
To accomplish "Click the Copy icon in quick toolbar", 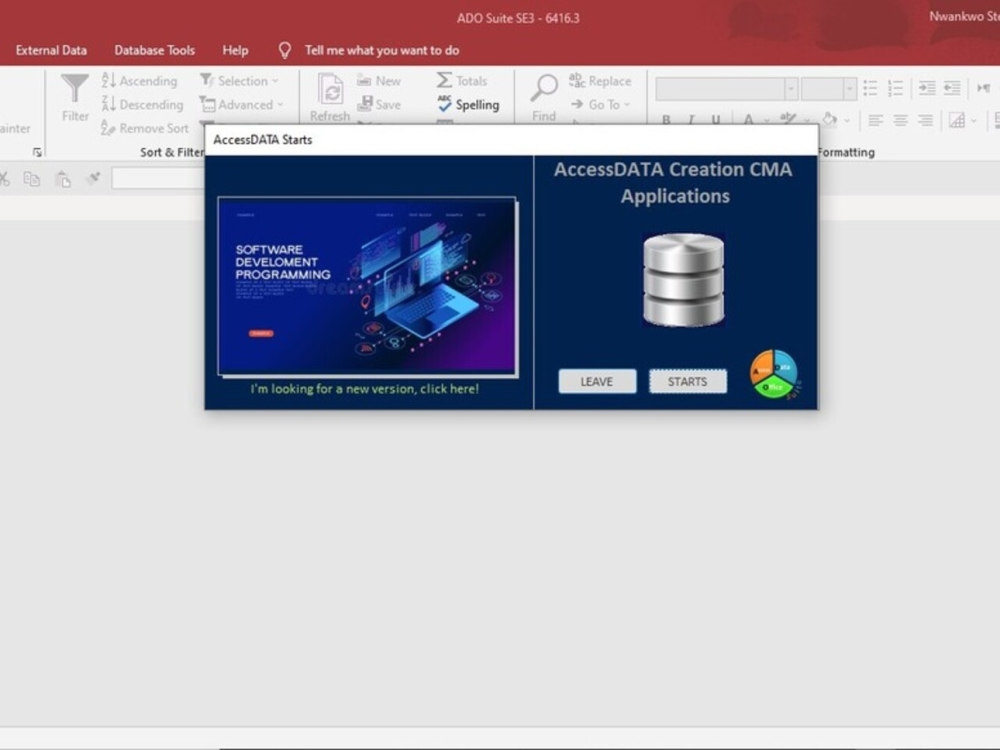I will pyautogui.click(x=31, y=179).
